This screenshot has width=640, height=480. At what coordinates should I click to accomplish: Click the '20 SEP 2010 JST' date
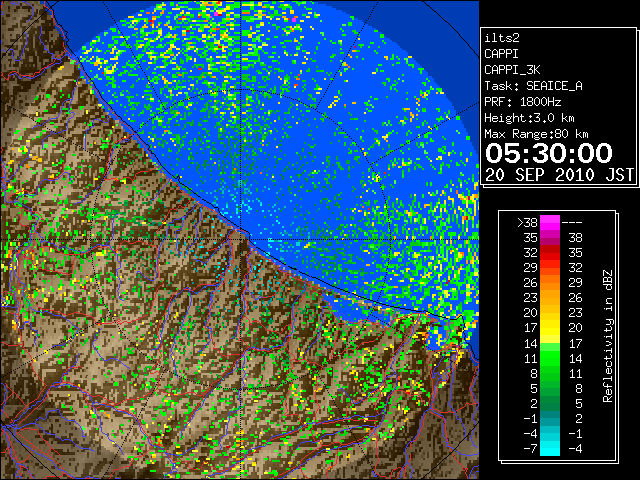click(x=559, y=175)
